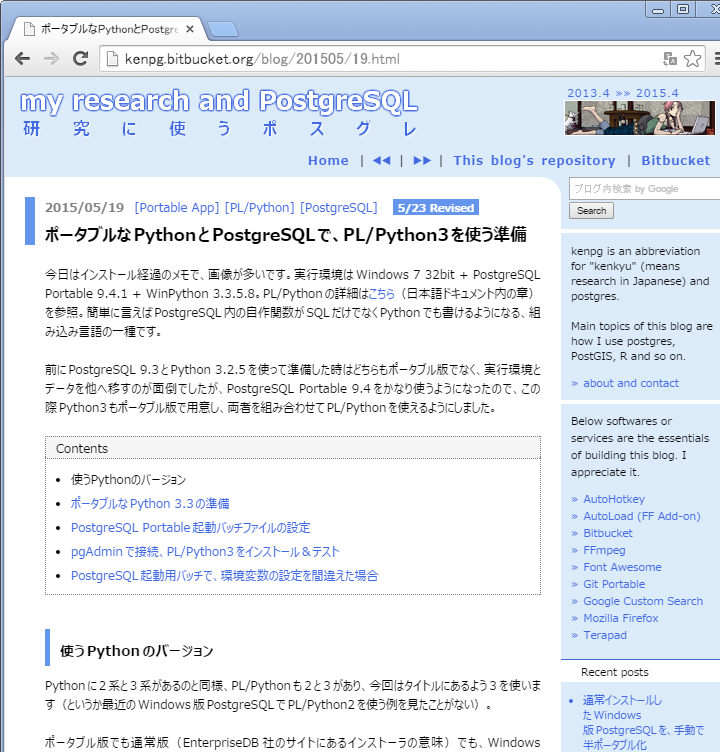Screen dimensions: 720x752
Task: Click the 5/23 Revised badge
Action: pos(436,208)
